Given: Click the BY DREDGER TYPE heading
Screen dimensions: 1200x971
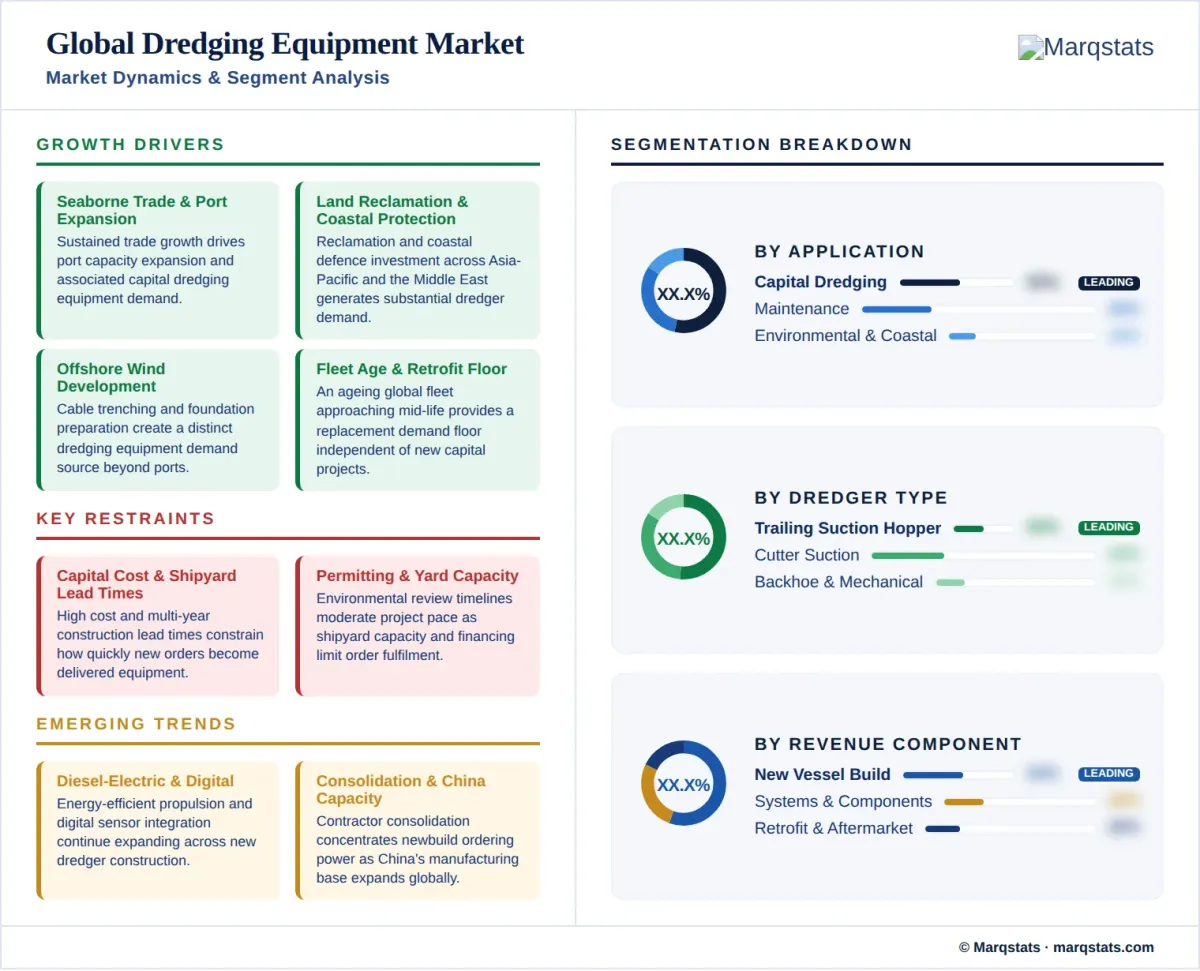Looking at the screenshot, I should 851,498.
